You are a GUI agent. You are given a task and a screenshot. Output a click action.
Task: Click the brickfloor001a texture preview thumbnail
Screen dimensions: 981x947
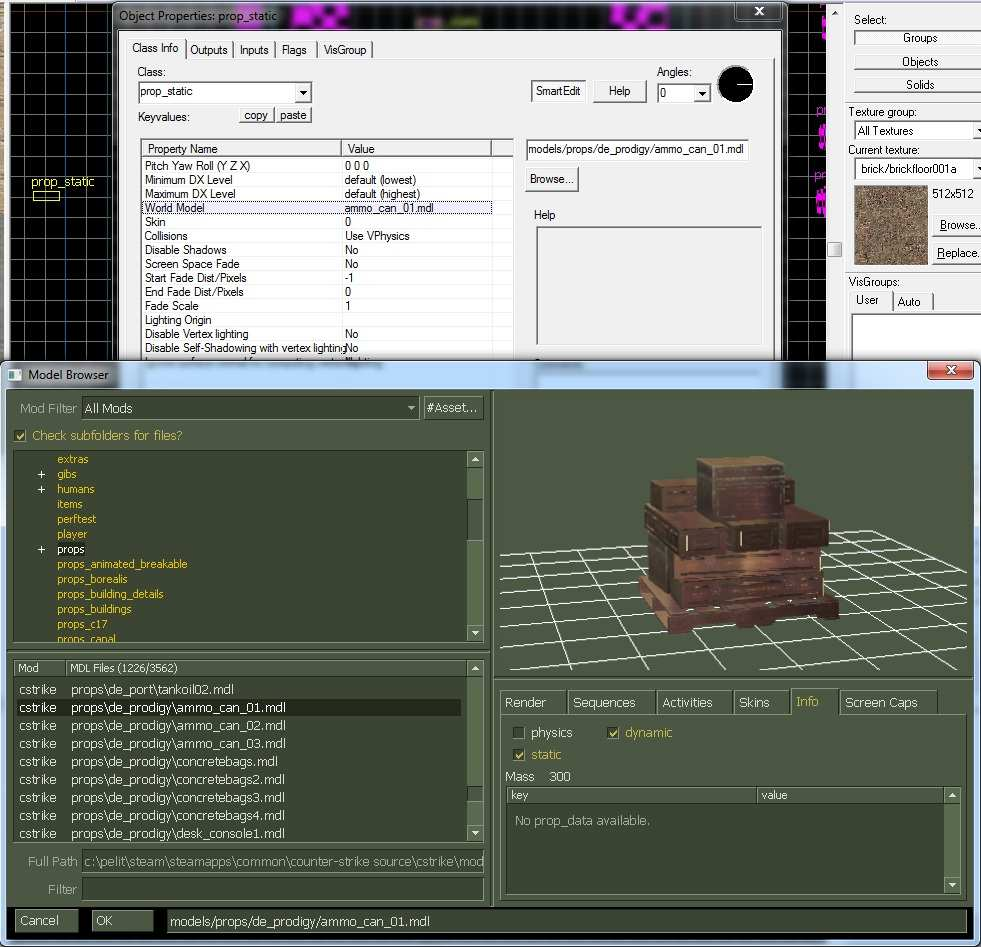point(890,225)
